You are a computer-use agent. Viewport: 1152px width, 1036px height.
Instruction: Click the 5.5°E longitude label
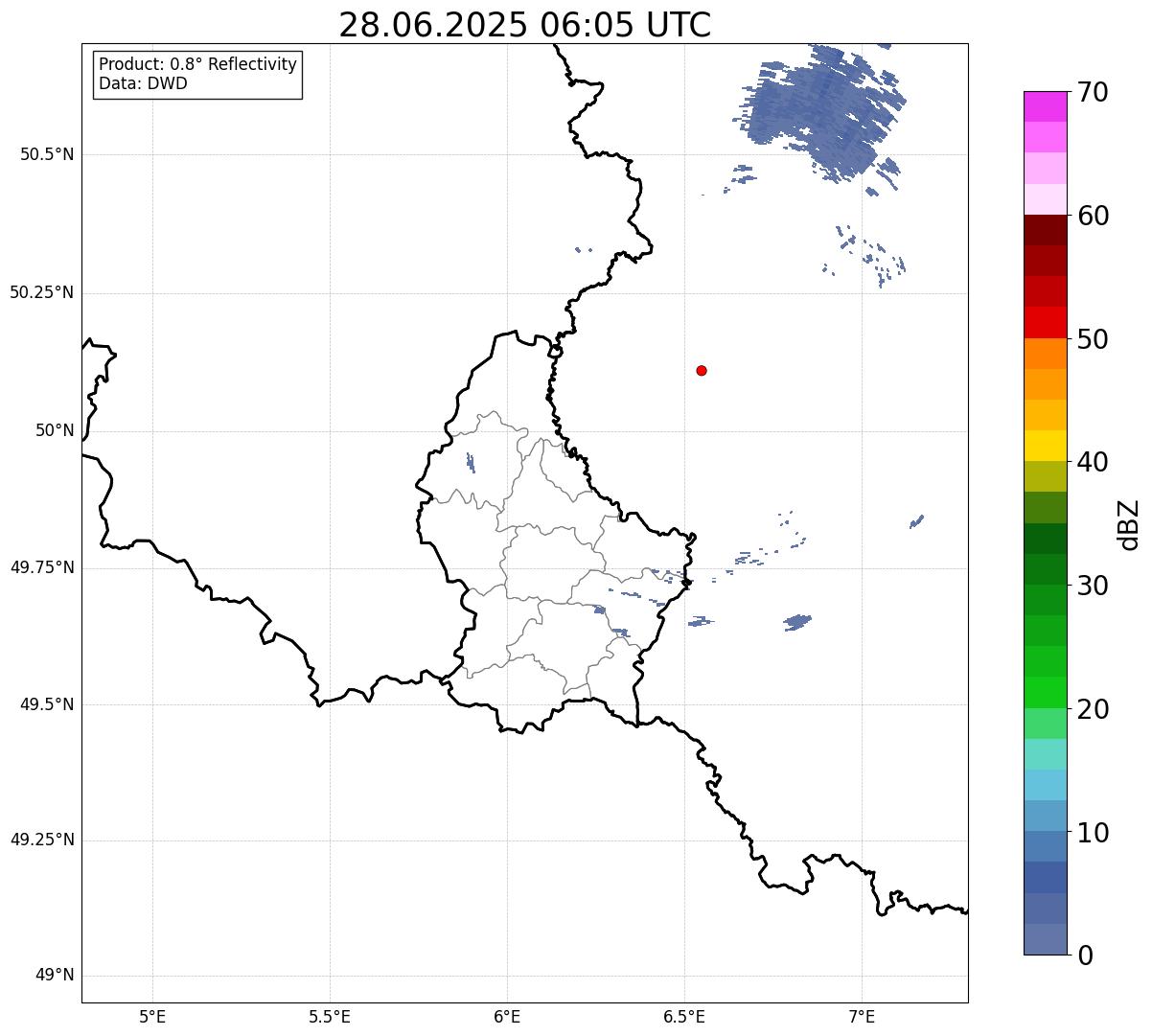click(x=330, y=1016)
